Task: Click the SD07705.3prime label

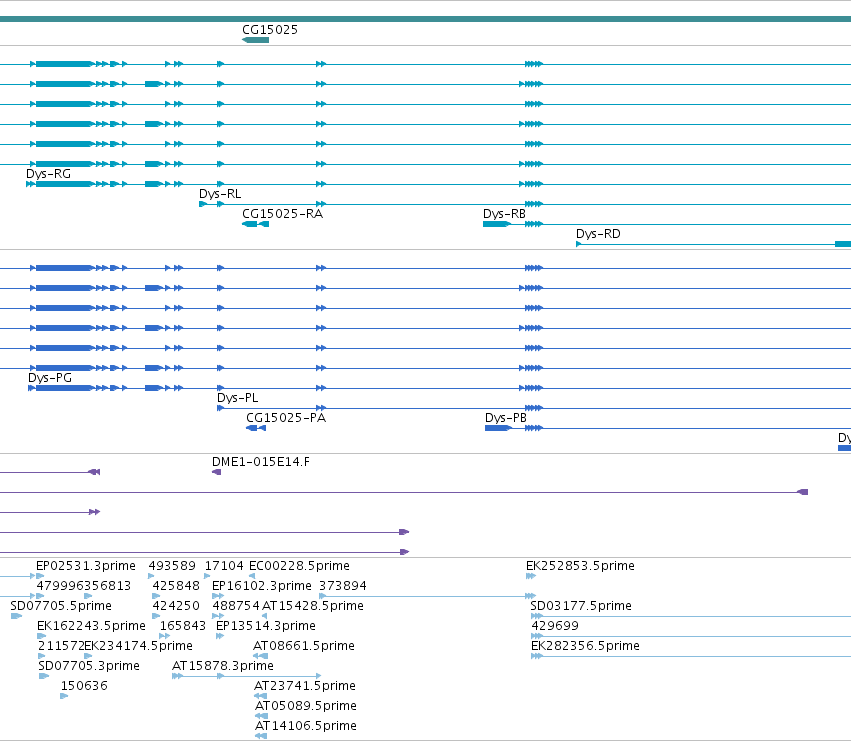Action: point(88,666)
